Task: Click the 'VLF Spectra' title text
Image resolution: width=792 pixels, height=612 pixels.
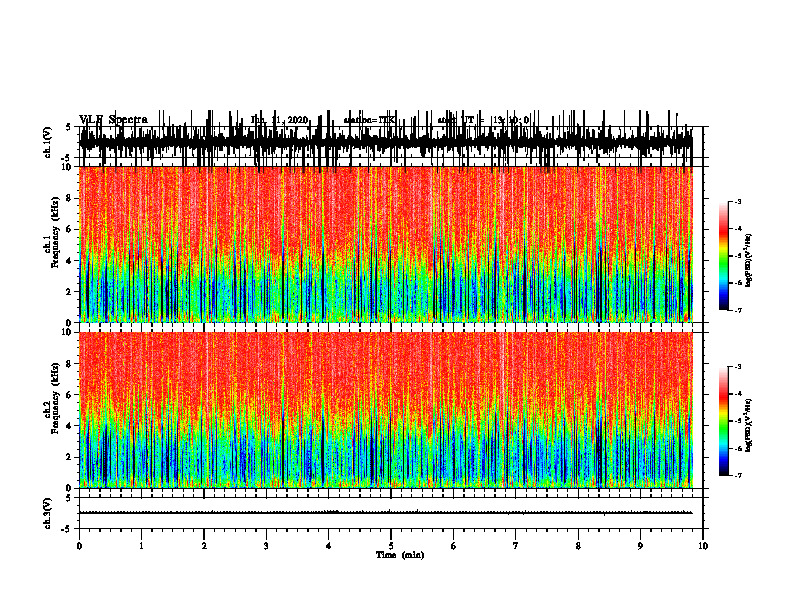Action: (113, 120)
